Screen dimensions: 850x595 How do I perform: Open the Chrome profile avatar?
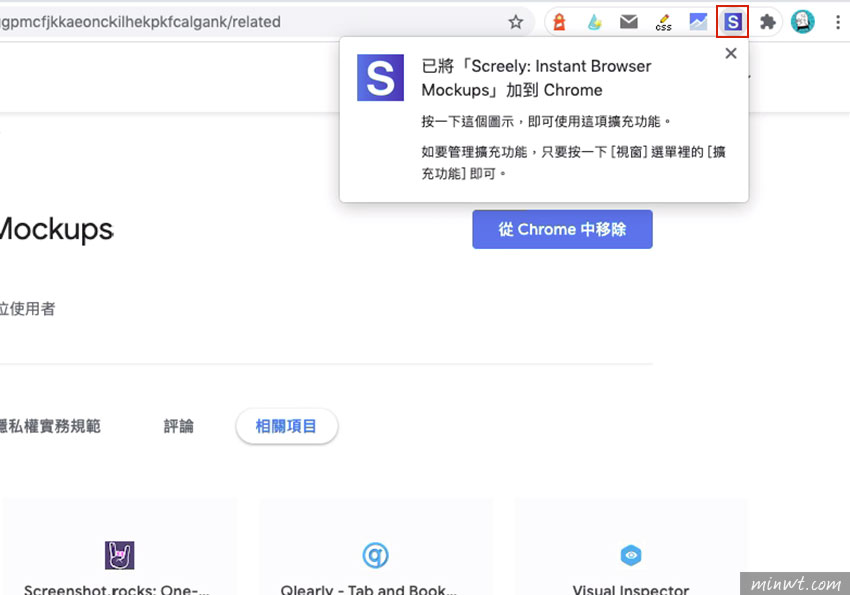click(x=802, y=22)
